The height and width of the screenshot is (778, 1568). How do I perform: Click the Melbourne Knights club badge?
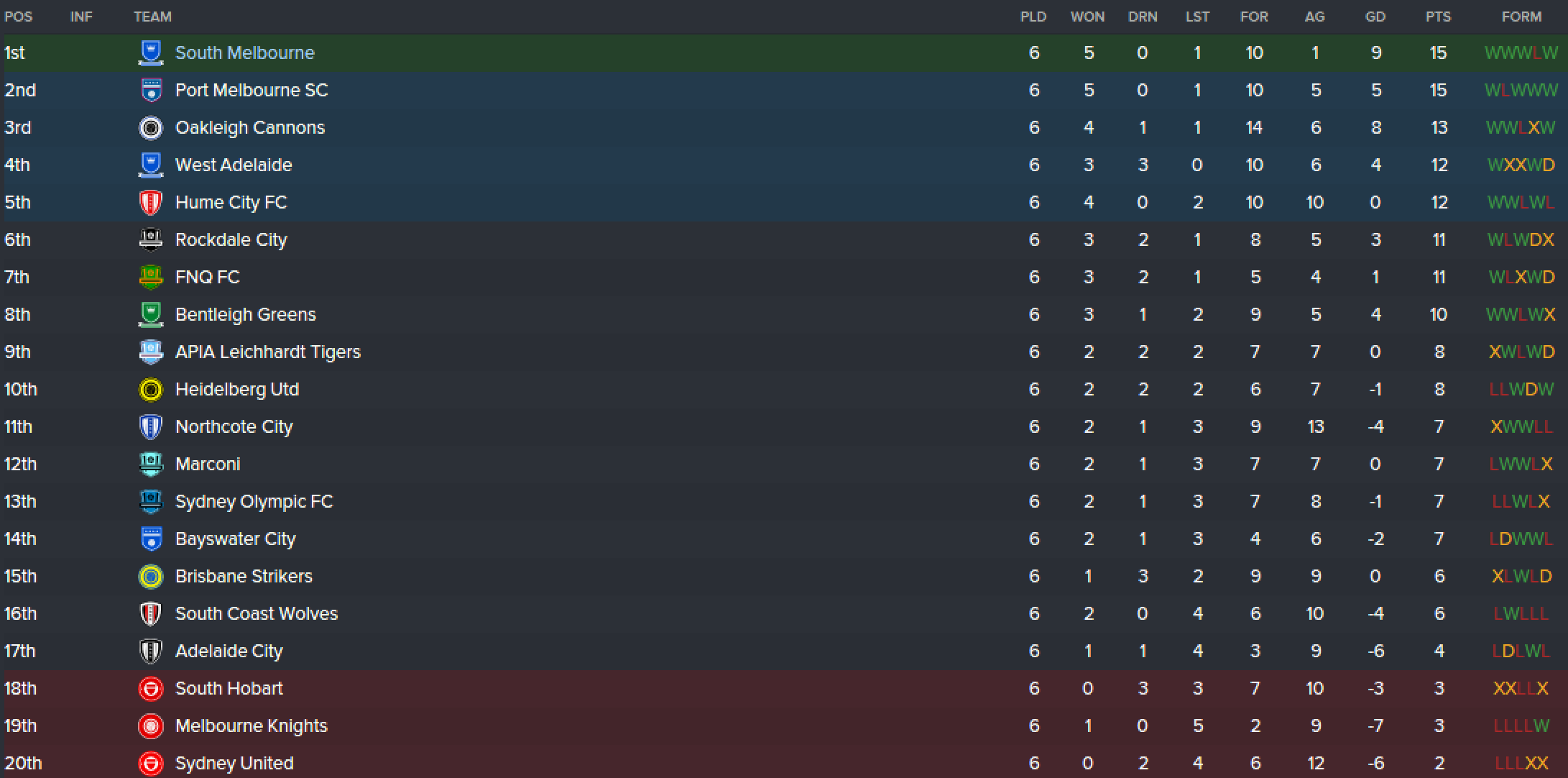[150, 726]
